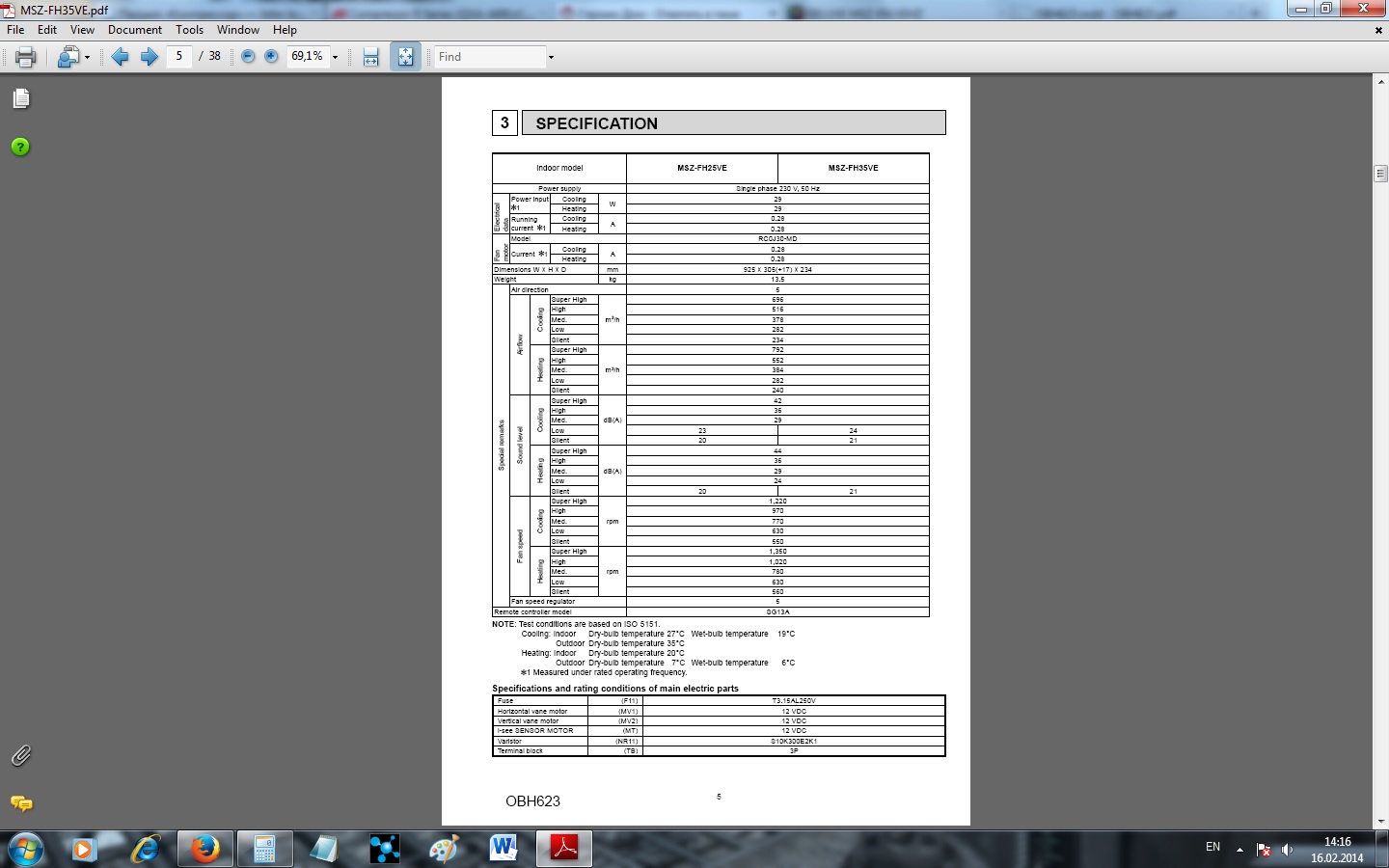
Task: Open Paint from the taskbar
Action: point(444,850)
